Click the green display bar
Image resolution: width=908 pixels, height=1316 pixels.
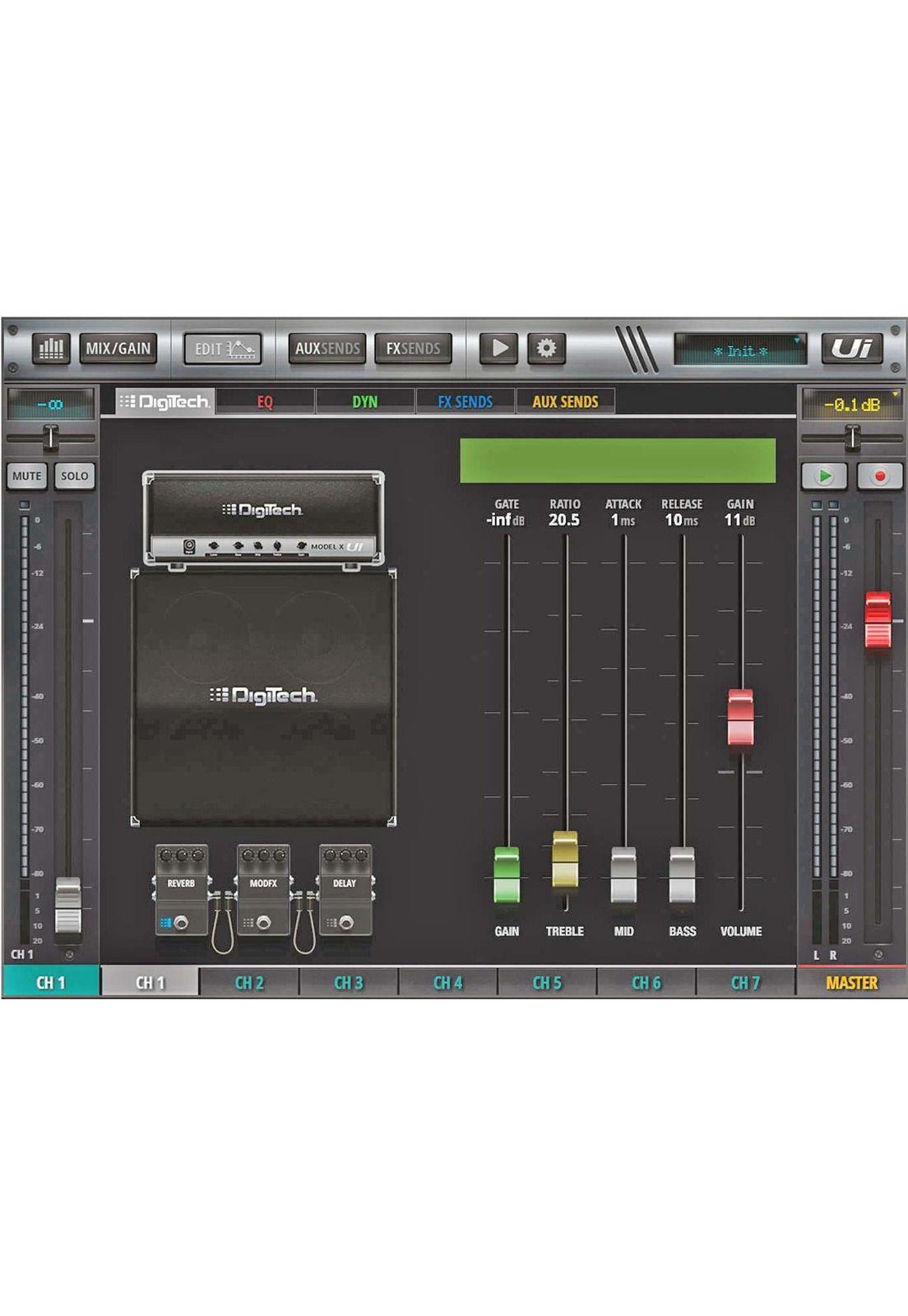618,460
